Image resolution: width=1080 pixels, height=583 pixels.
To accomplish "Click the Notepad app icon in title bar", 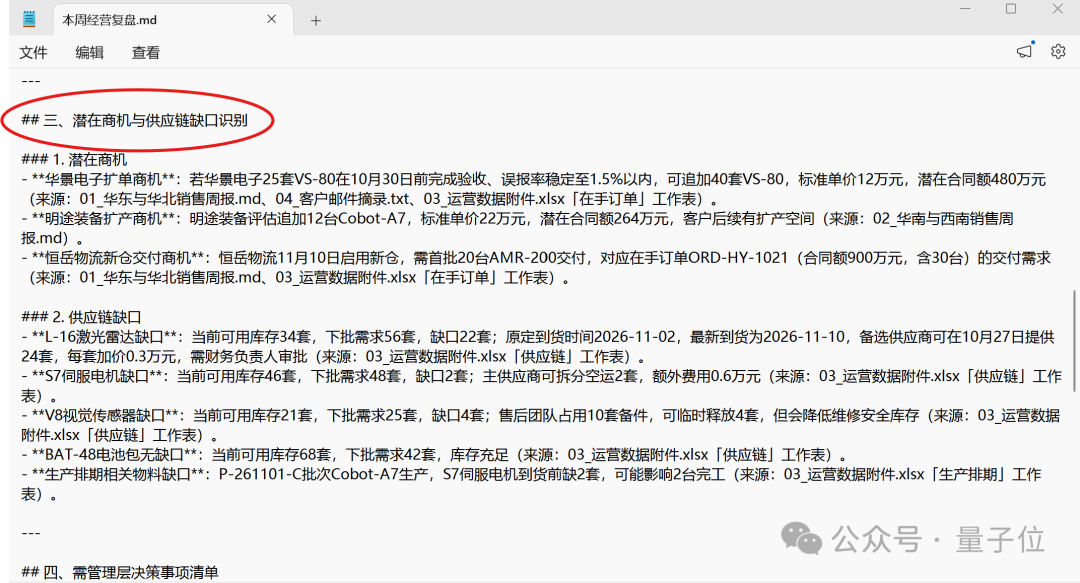I will pyautogui.click(x=29, y=19).
